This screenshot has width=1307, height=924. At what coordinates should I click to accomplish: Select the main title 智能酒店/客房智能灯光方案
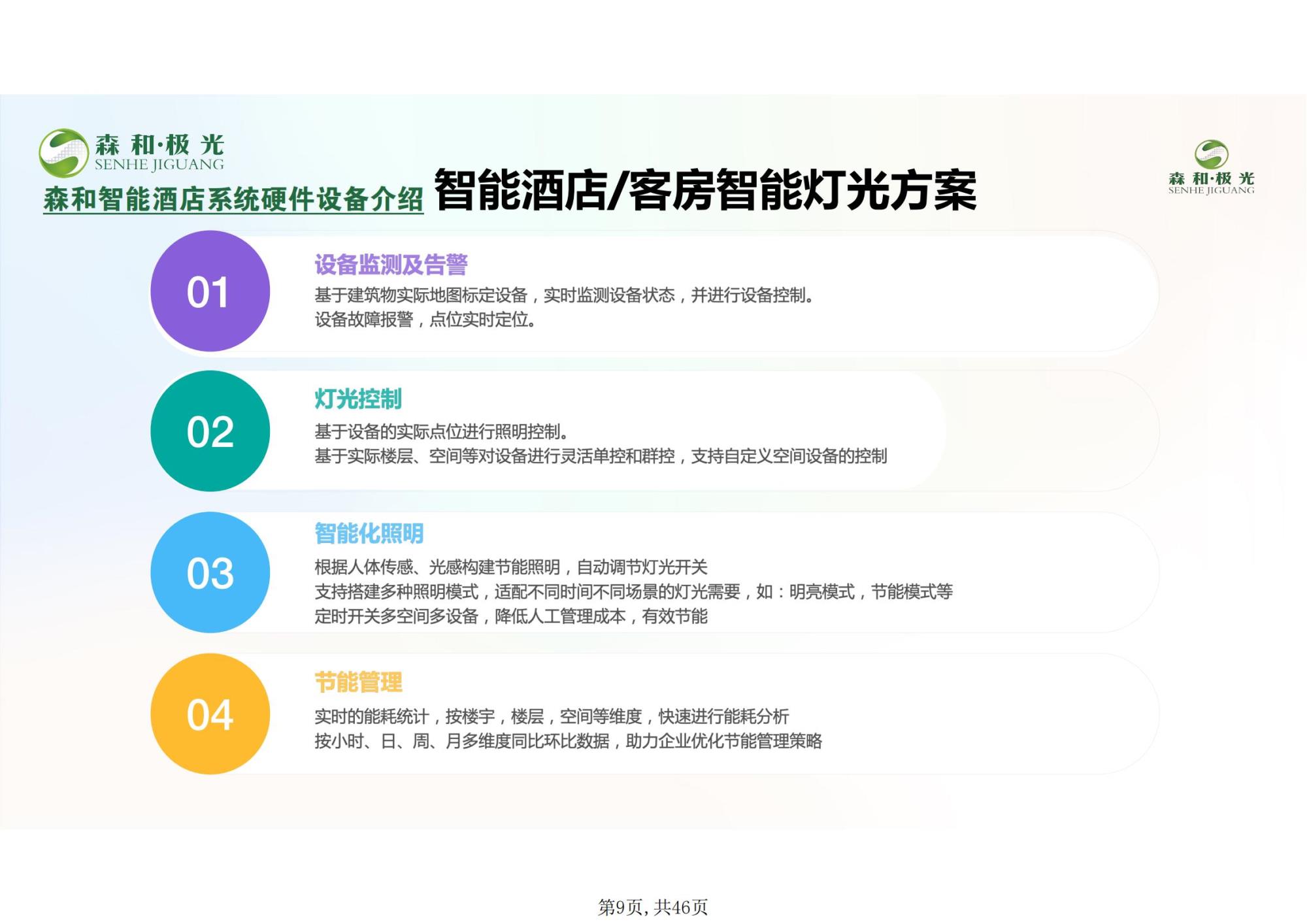tap(705, 190)
